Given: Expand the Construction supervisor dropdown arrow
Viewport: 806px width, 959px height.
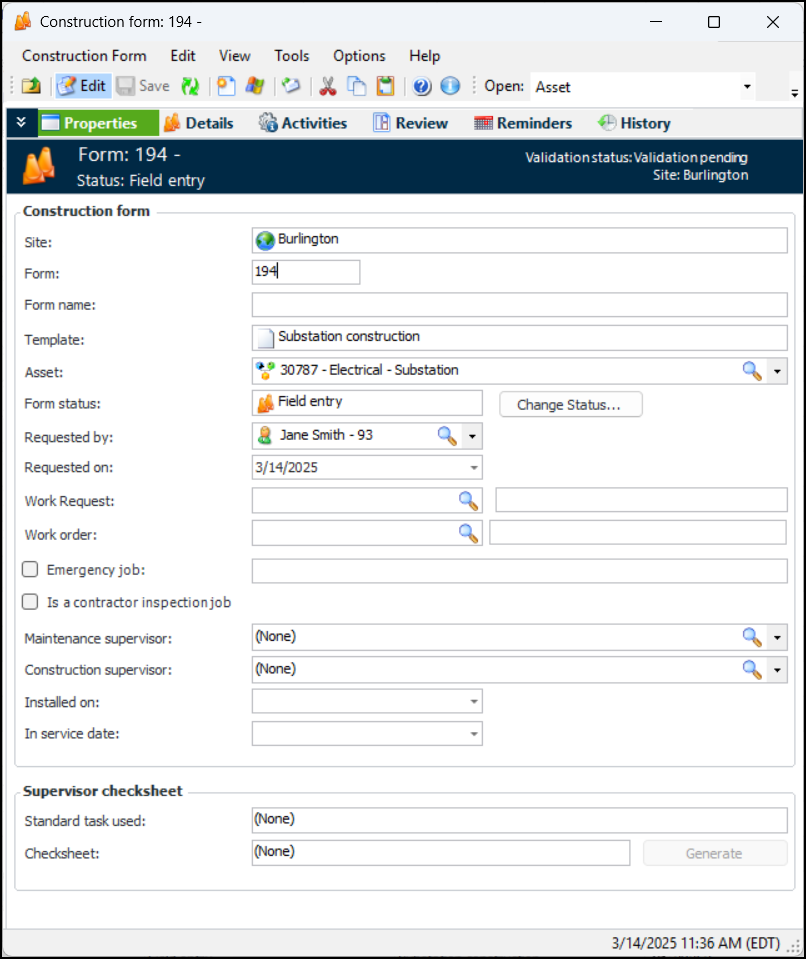Looking at the screenshot, I should click(x=777, y=670).
